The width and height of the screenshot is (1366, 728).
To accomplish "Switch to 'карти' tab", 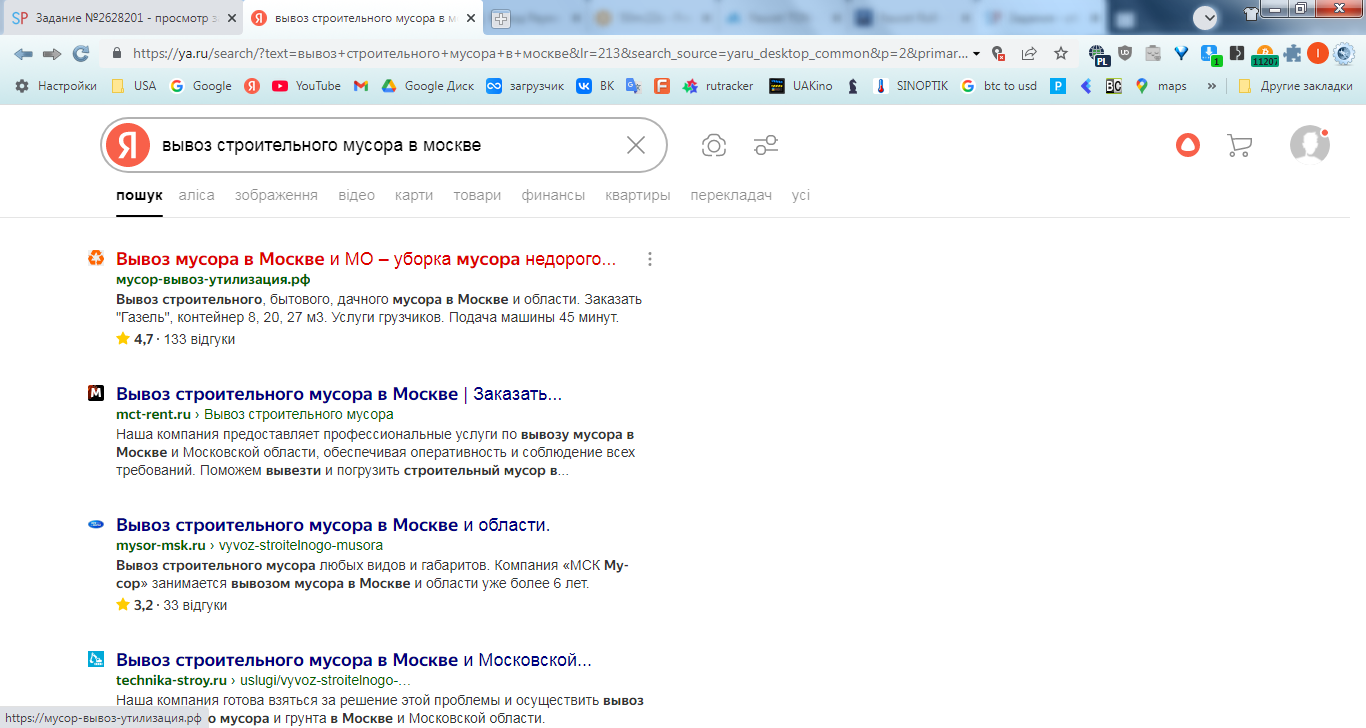I will [x=414, y=195].
